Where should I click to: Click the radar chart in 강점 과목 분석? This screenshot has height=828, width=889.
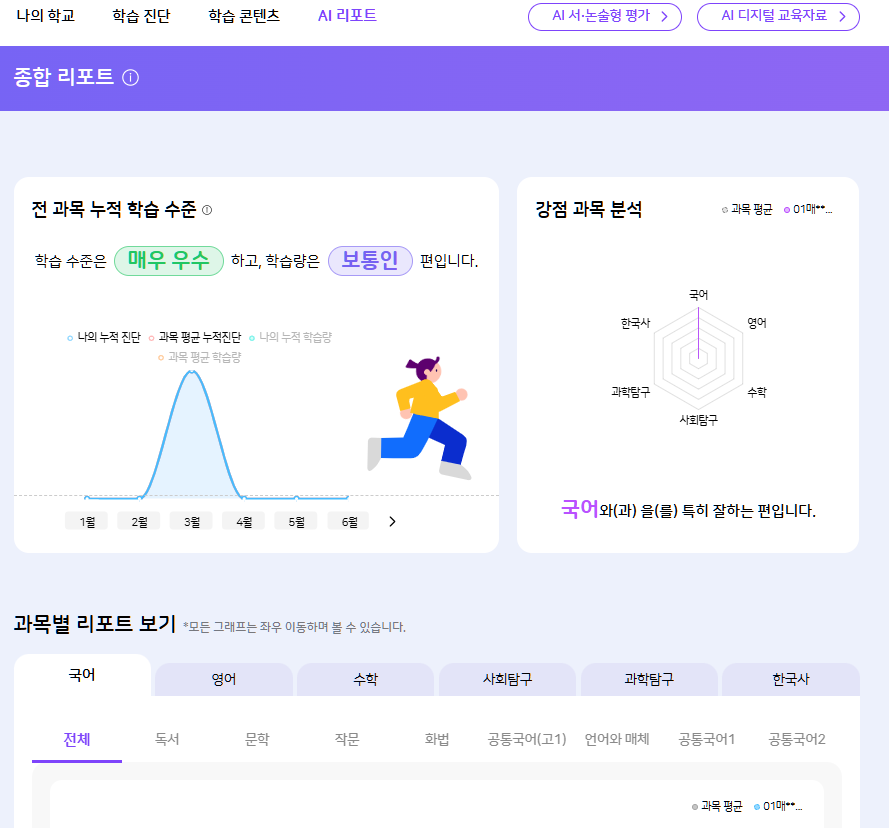[698, 356]
